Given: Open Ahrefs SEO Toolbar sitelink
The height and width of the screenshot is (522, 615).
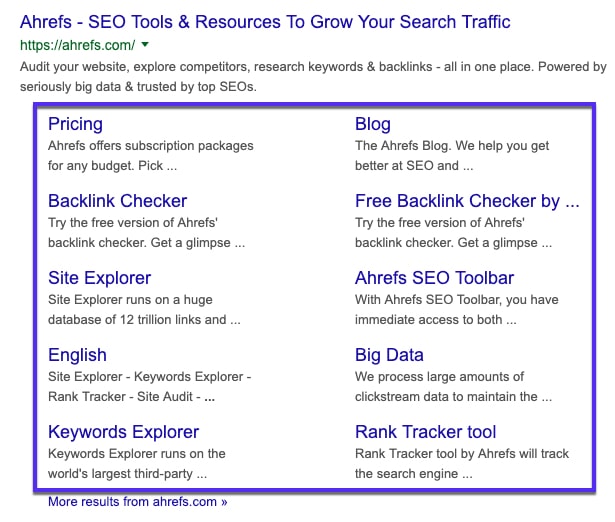Looking at the screenshot, I should [434, 278].
